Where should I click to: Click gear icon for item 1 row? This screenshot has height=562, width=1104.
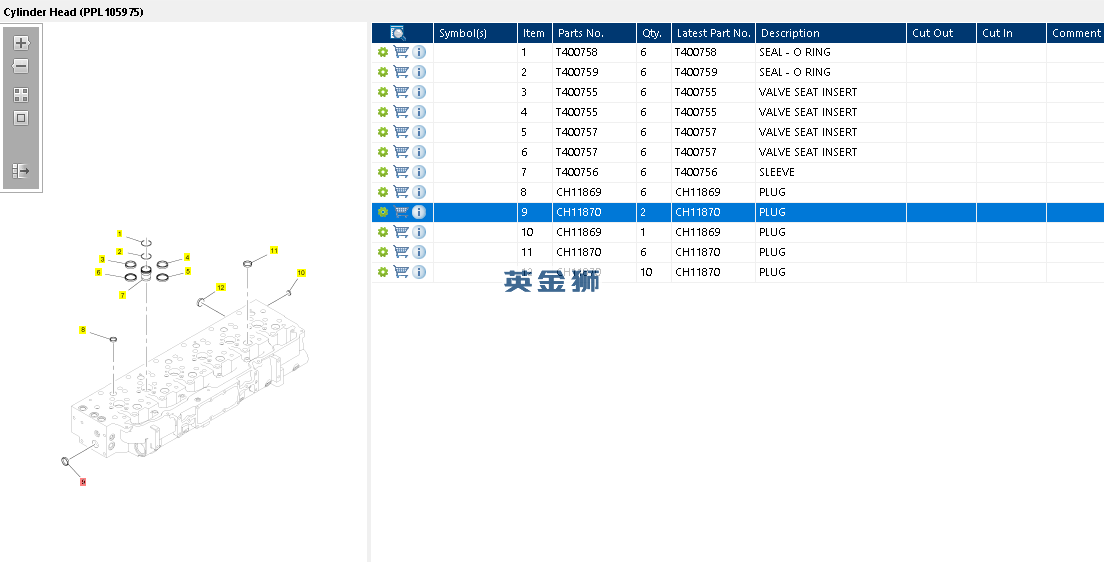point(383,52)
